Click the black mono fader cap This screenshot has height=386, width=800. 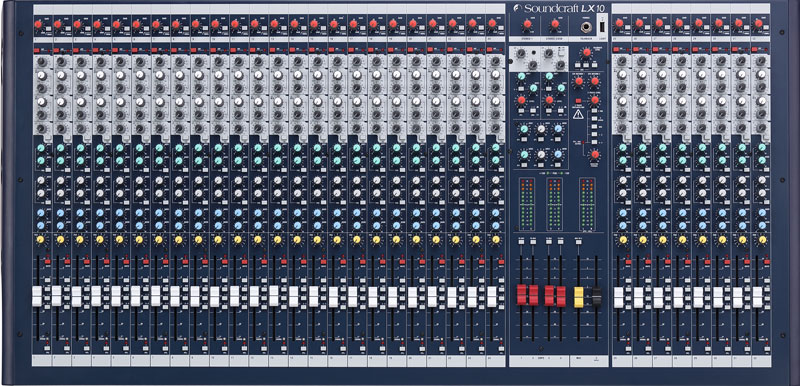point(596,297)
